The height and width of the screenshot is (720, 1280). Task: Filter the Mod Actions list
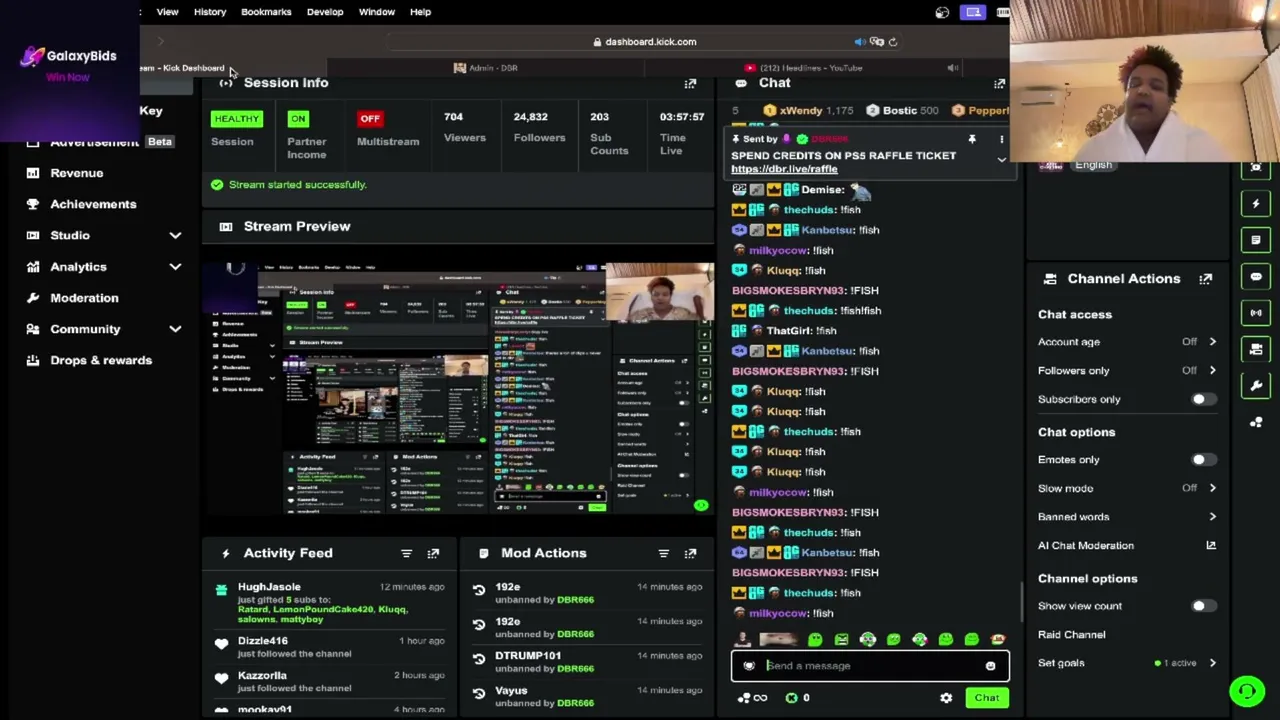click(x=663, y=553)
